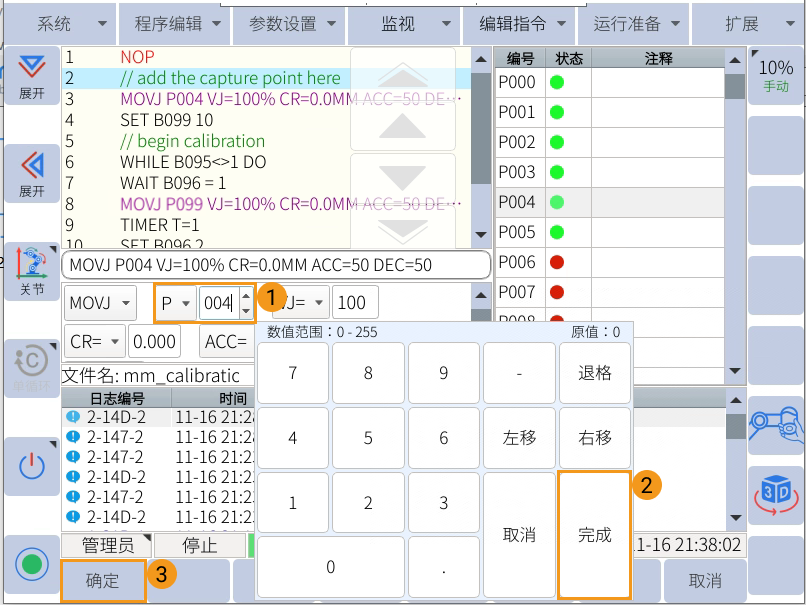Click keypad digit 8
Image resolution: width=806 pixels, height=605 pixels.
(x=368, y=373)
